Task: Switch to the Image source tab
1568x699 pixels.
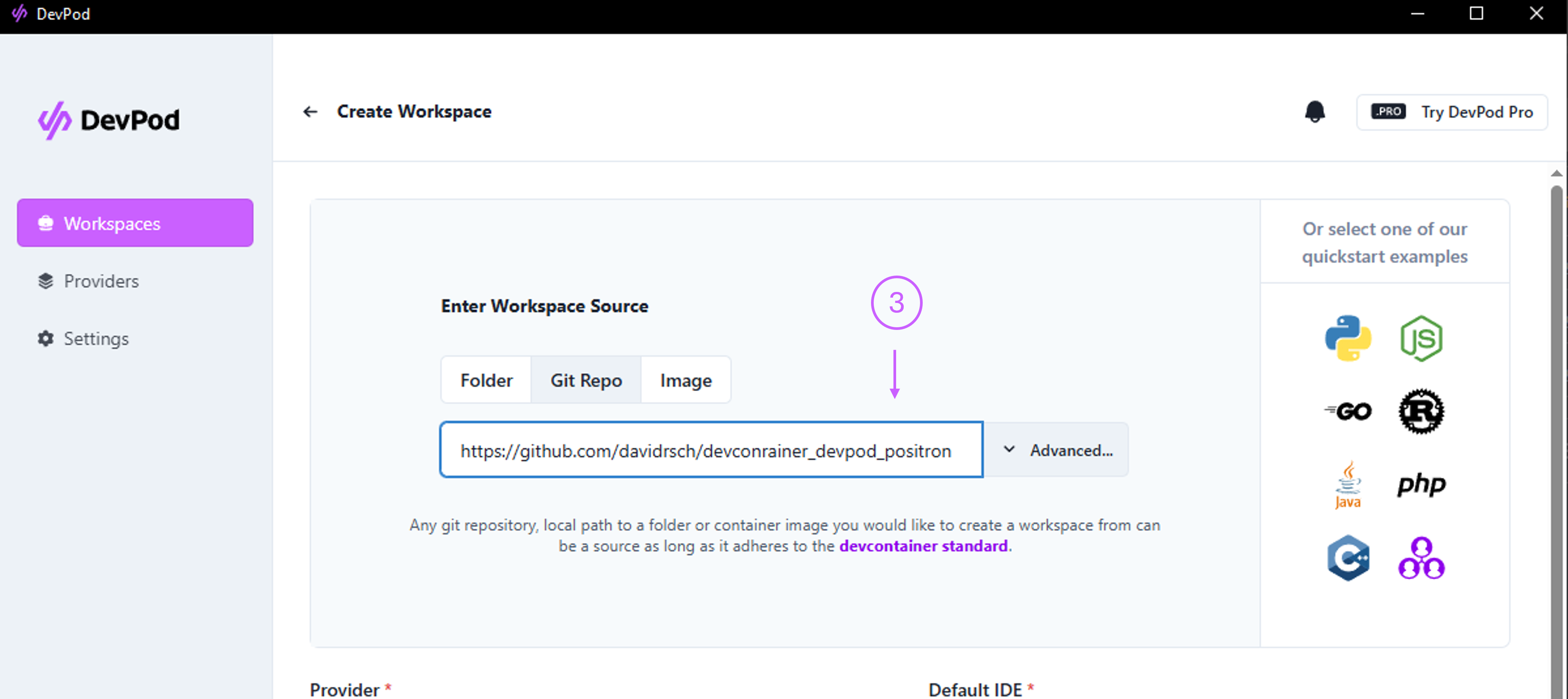Action: 686,380
